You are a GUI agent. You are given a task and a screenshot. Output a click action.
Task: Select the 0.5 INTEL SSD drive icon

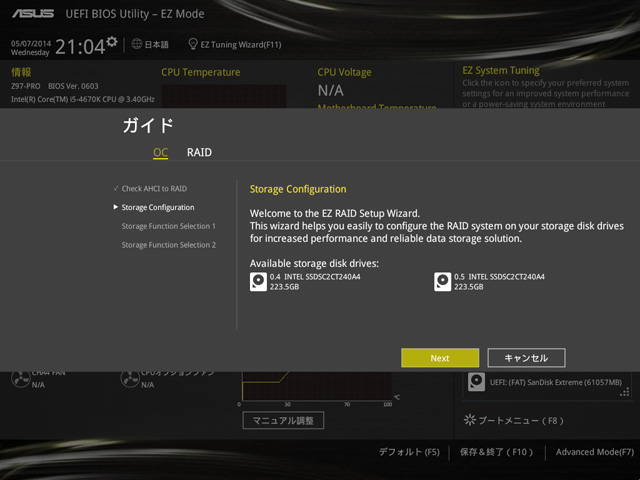tap(442, 282)
